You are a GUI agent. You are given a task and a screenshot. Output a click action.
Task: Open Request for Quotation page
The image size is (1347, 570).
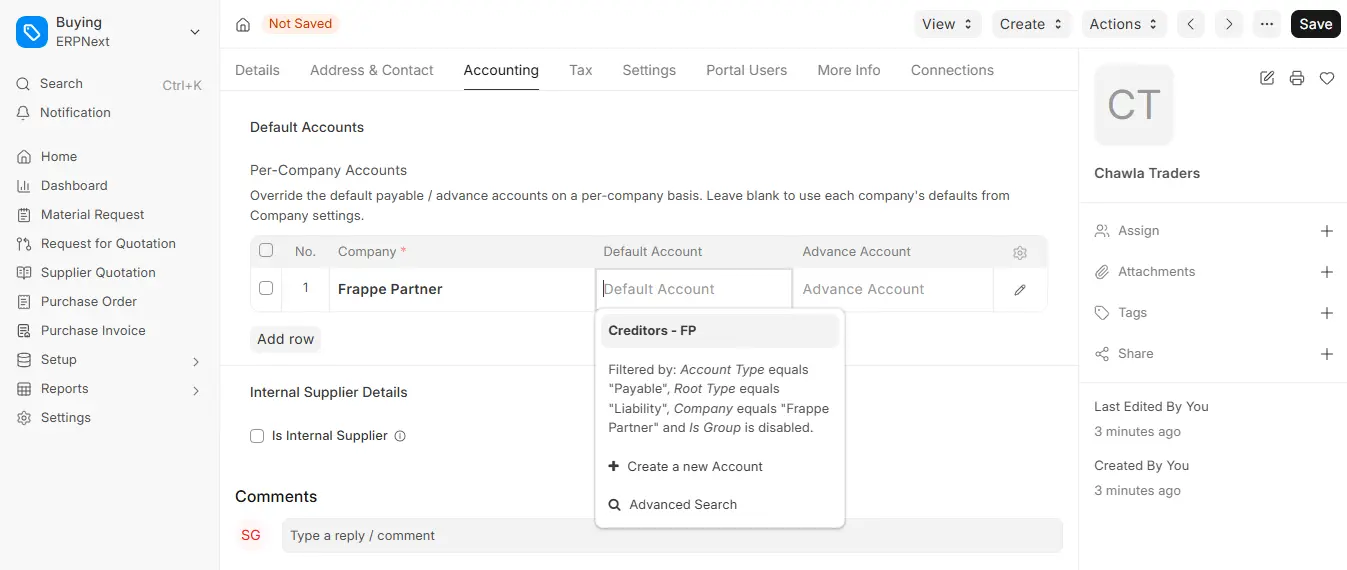pyautogui.click(x=109, y=244)
